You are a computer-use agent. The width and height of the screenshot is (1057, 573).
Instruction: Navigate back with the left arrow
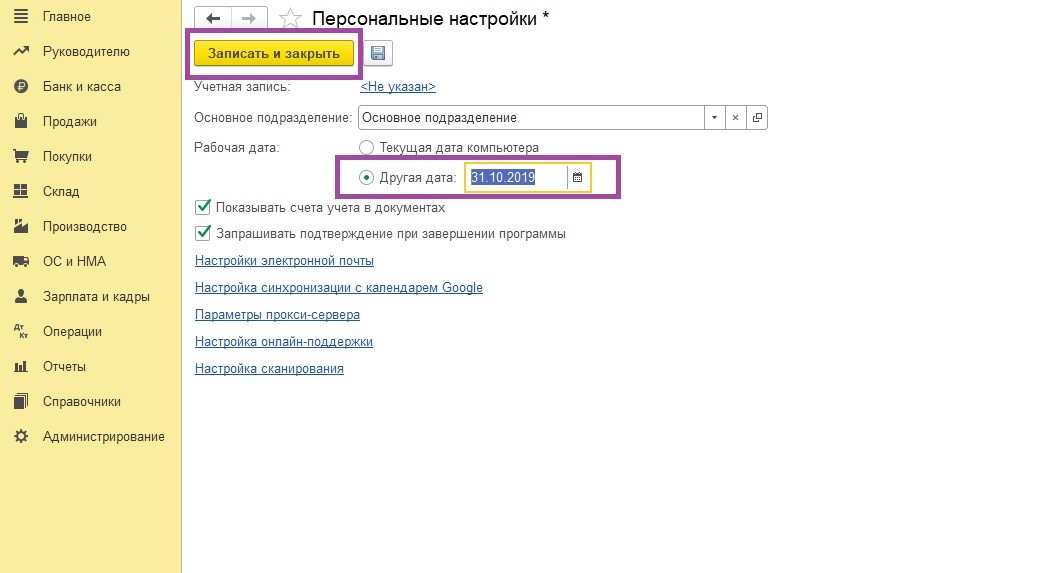(212, 19)
